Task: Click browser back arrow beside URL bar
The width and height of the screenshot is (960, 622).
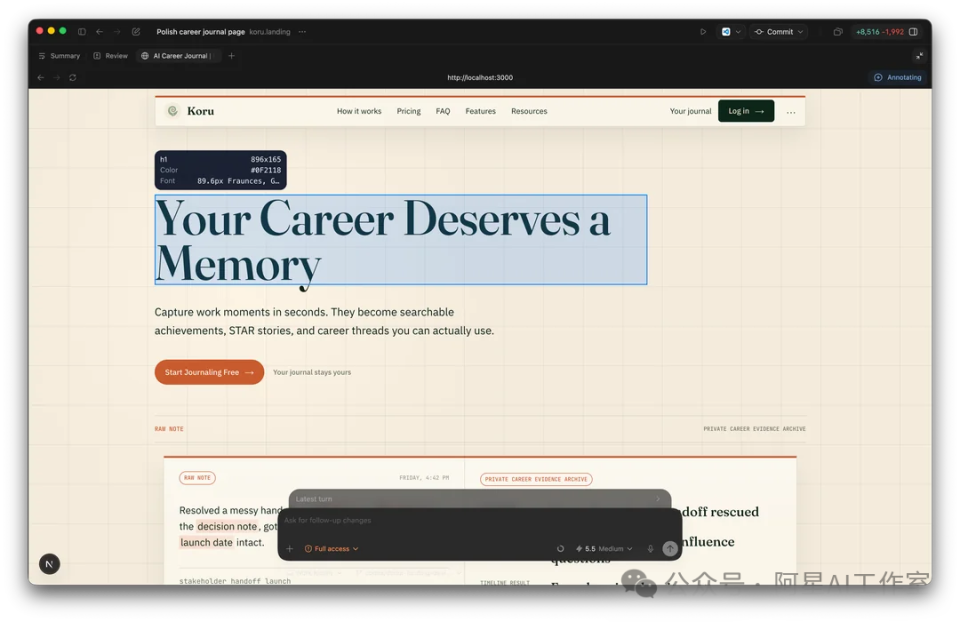Action: pyautogui.click(x=40, y=78)
